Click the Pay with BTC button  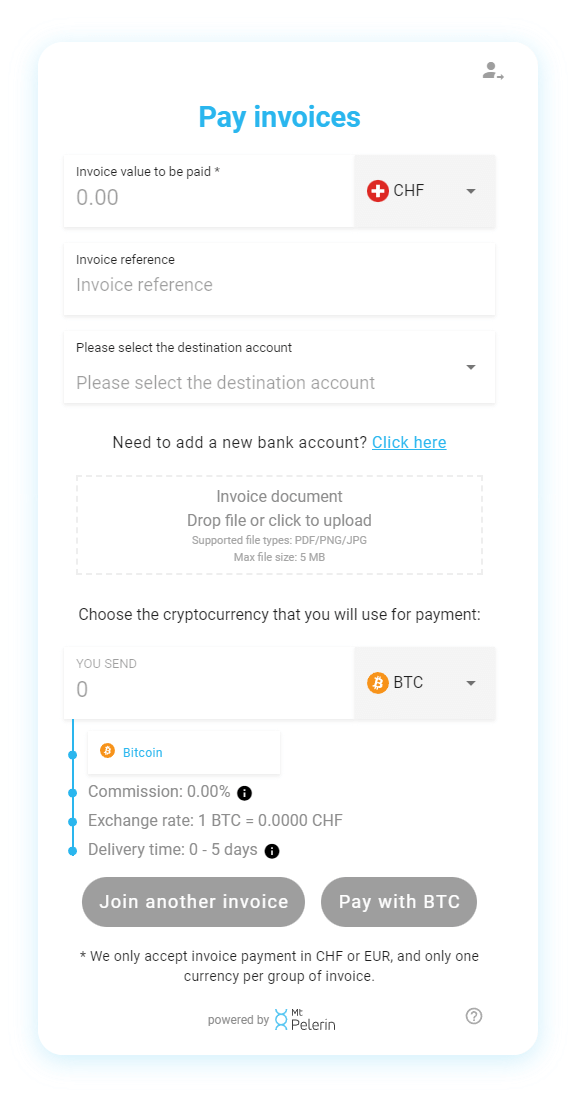[398, 901]
